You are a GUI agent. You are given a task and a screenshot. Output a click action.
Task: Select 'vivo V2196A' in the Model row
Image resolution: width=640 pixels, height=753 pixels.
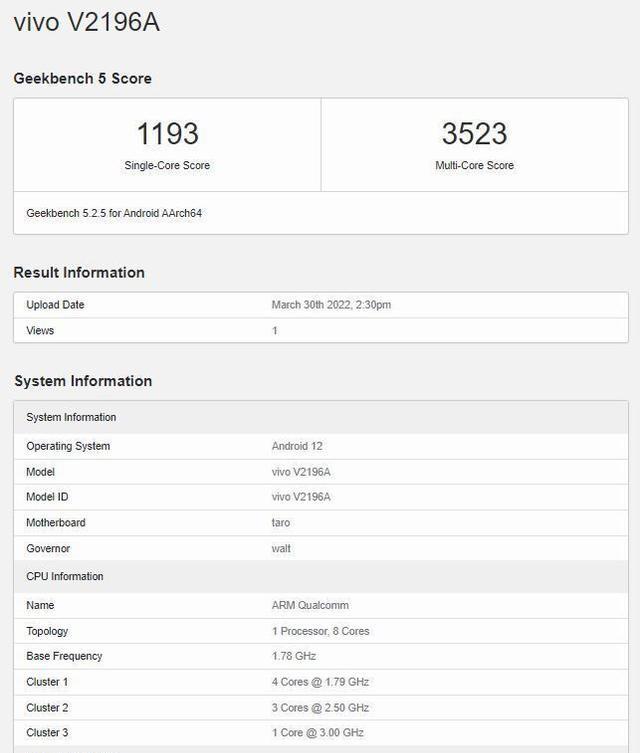pos(301,472)
